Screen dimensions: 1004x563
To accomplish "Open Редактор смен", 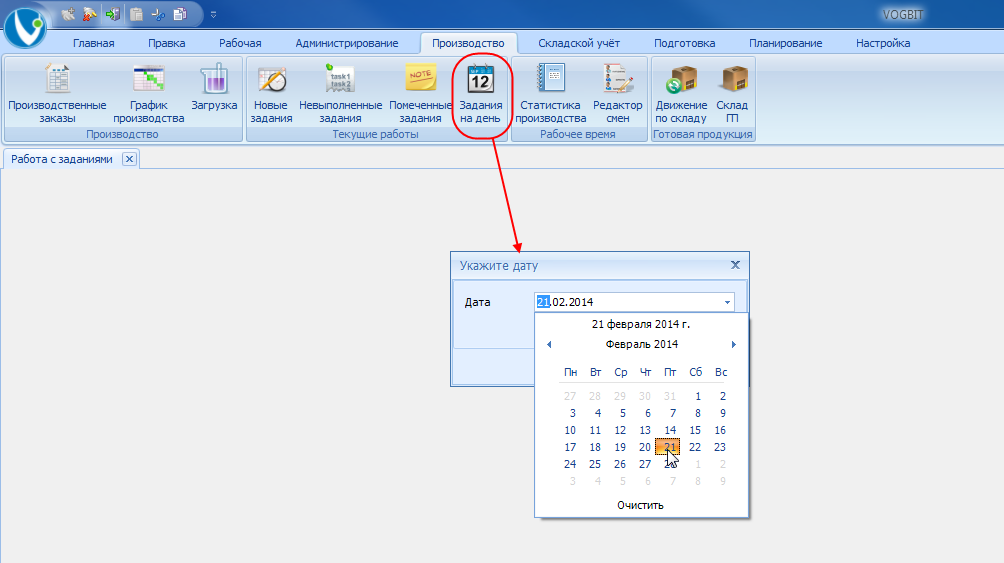I will (618, 93).
